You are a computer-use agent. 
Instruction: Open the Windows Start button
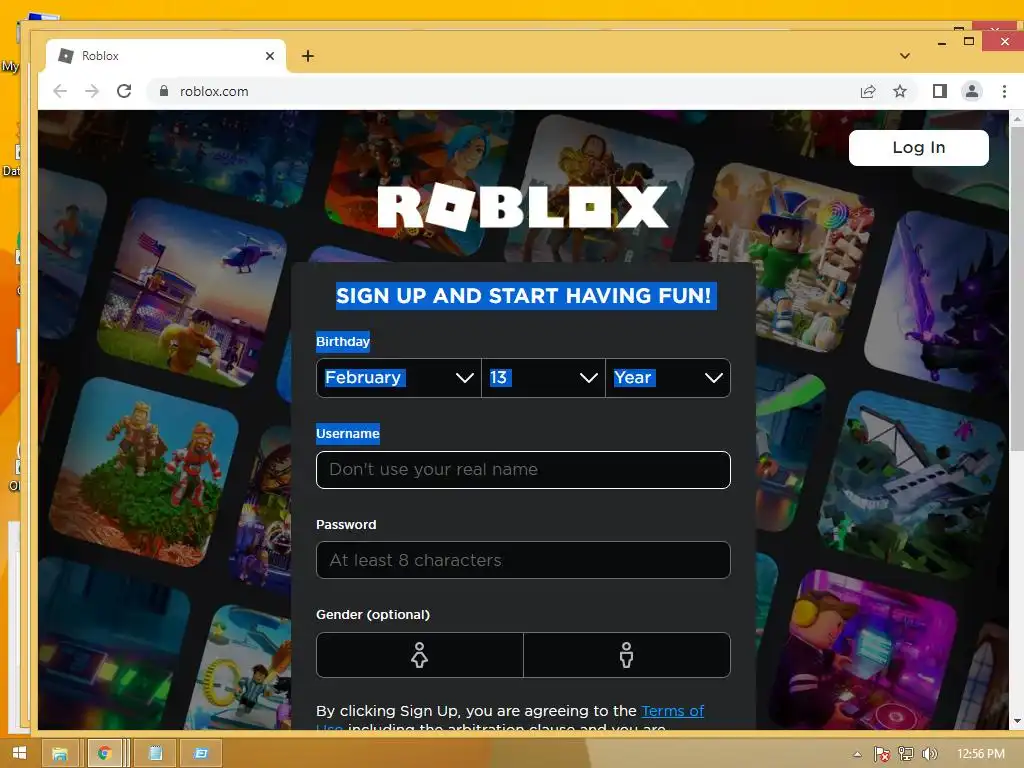[x=19, y=753]
